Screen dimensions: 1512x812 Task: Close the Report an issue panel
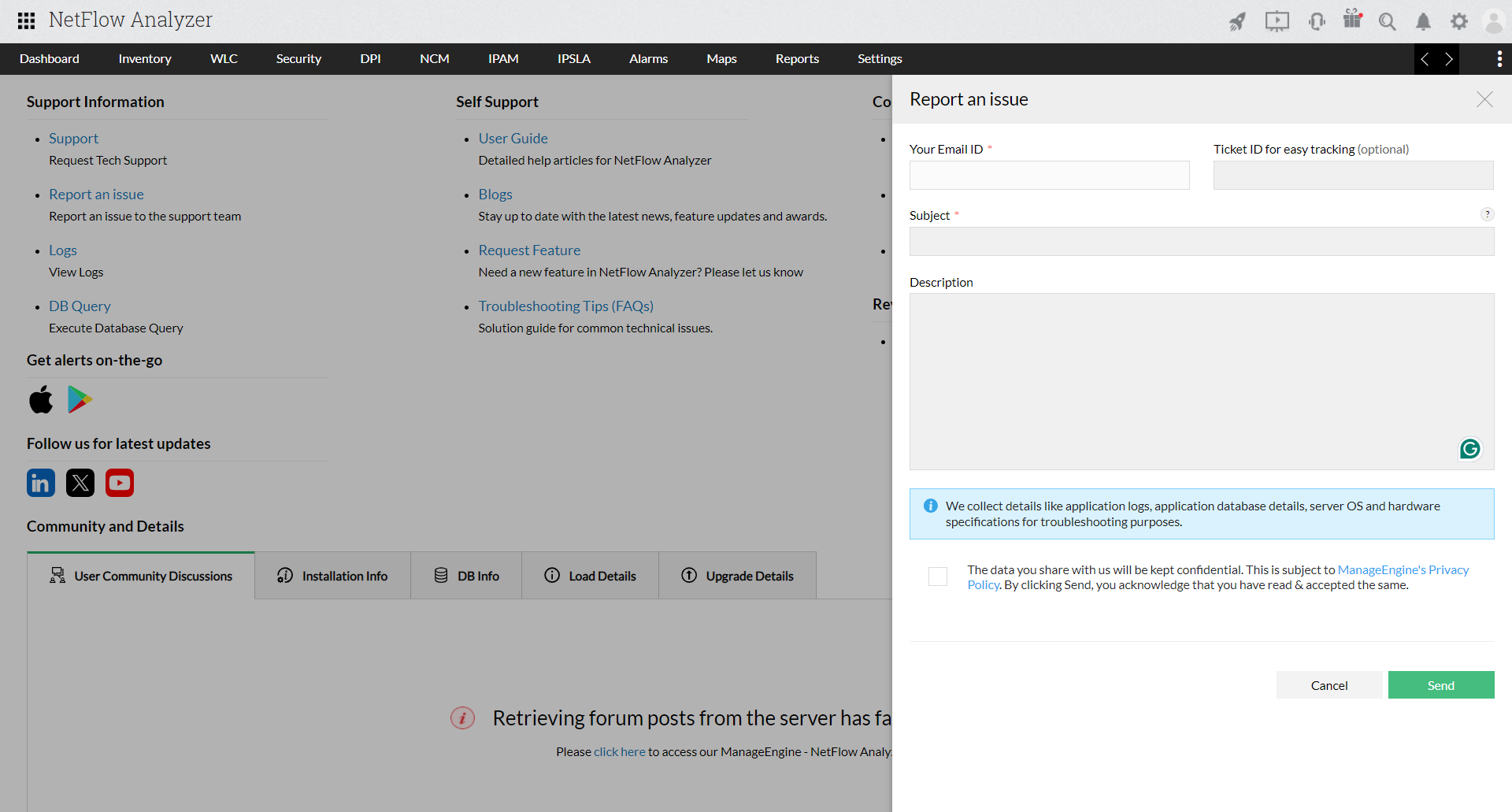click(1484, 99)
